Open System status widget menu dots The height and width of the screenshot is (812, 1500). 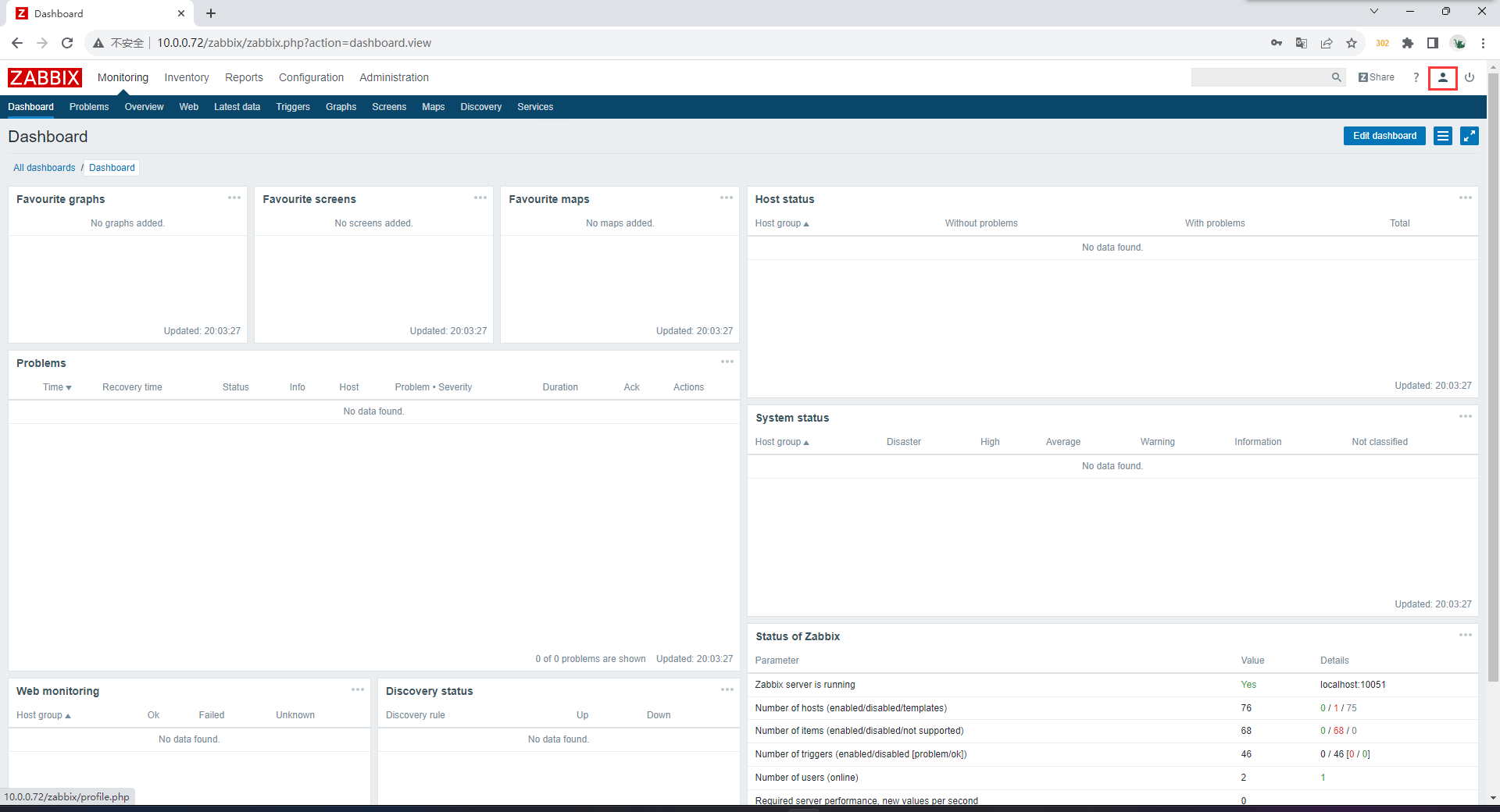1466,417
